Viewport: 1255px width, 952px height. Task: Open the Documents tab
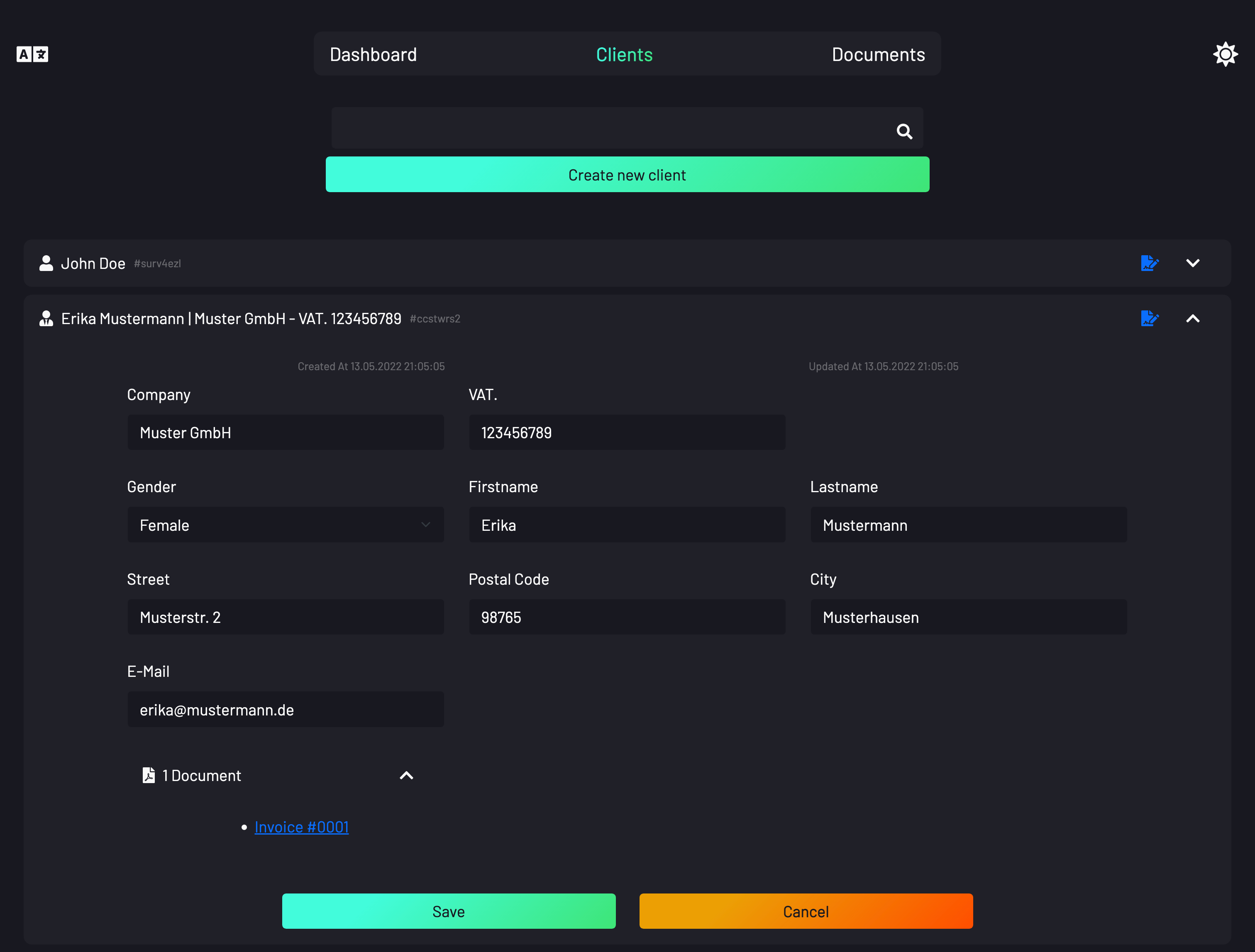(878, 54)
